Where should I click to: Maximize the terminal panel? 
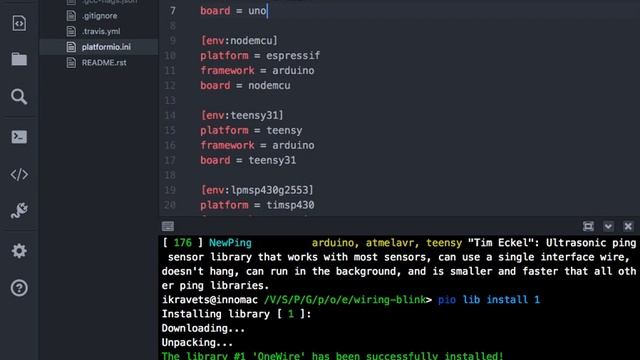tap(588, 226)
